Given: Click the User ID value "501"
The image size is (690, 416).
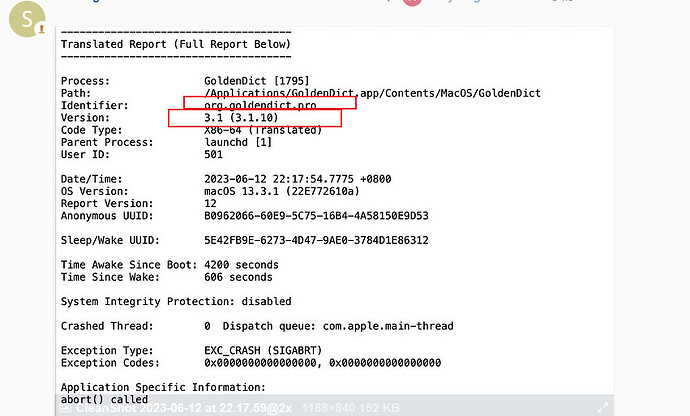Looking at the screenshot, I should (213, 155).
